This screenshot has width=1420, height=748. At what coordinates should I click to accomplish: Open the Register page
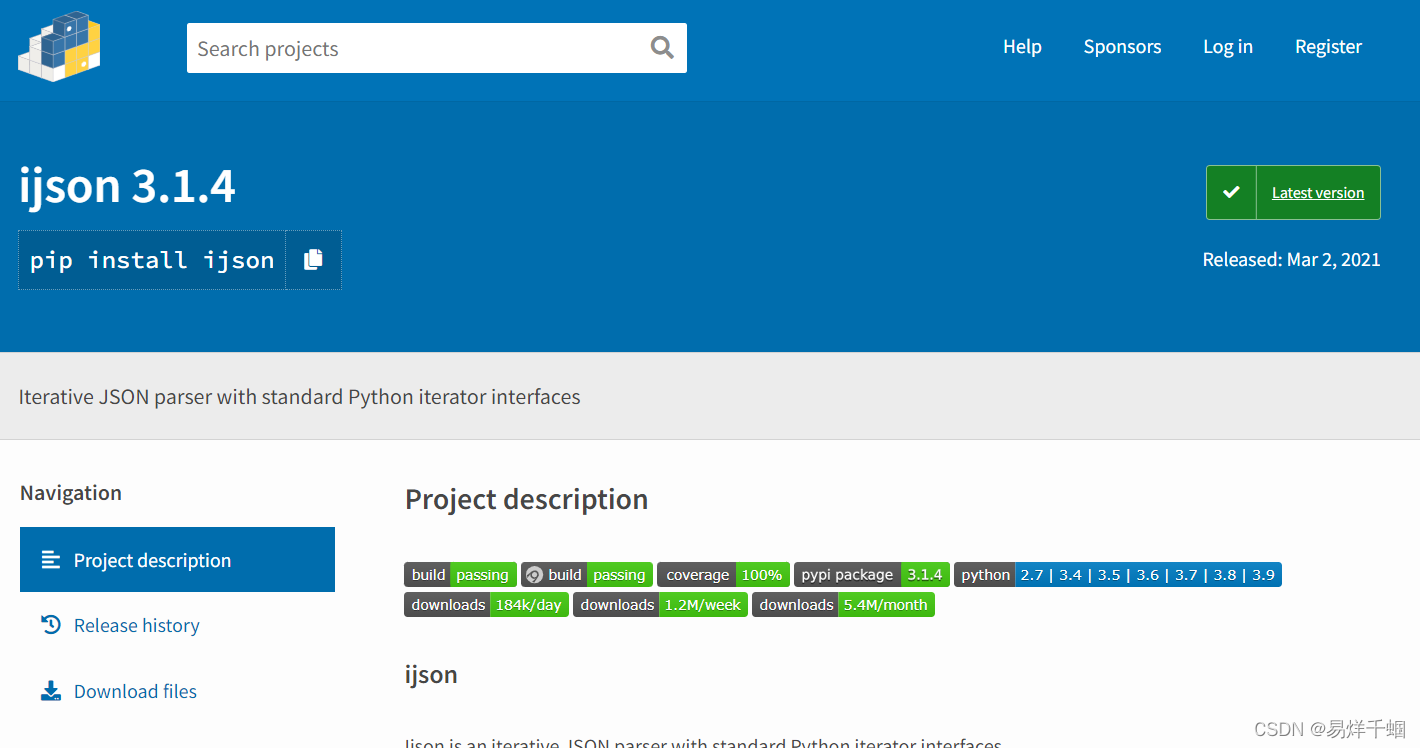click(1328, 46)
